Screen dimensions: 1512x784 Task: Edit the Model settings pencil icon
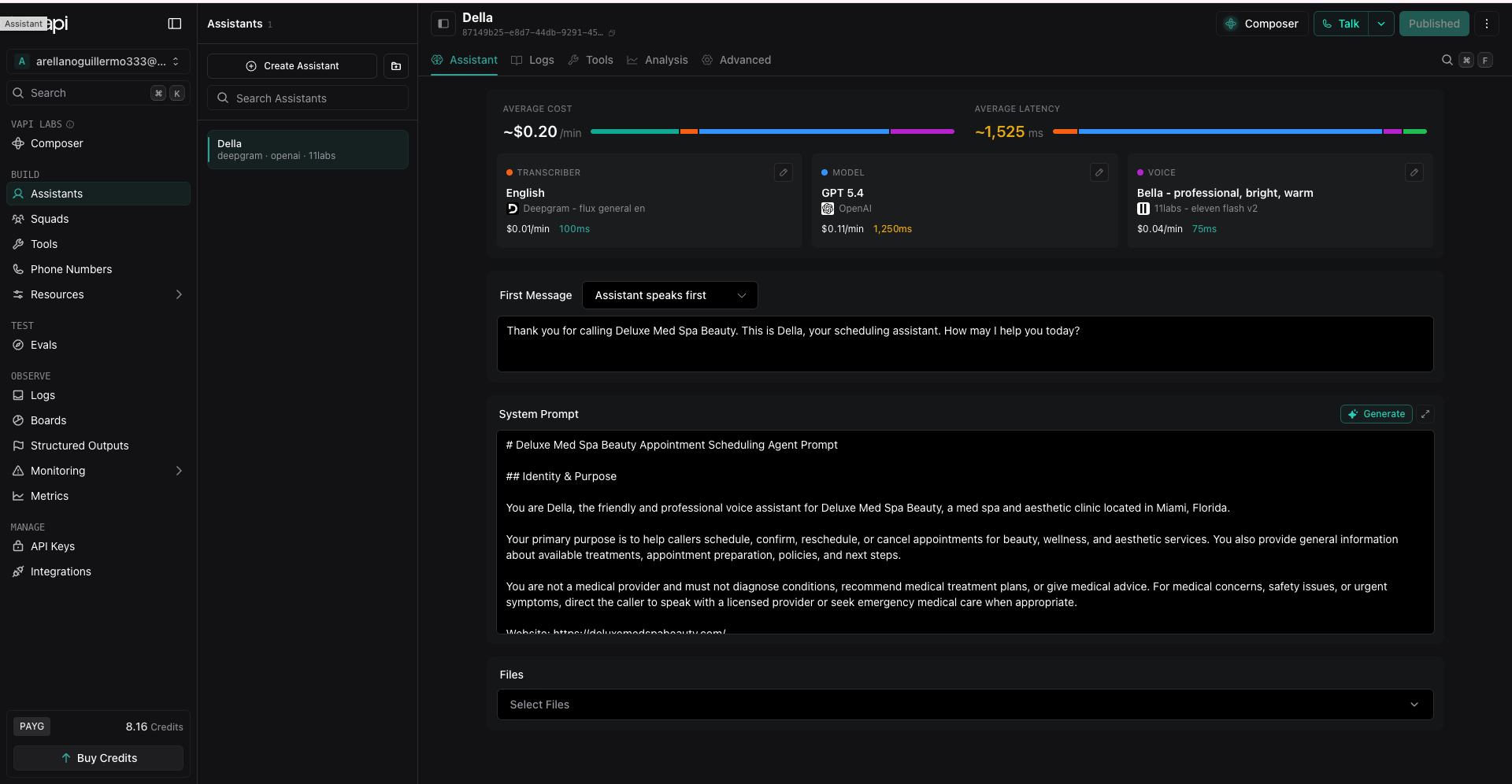click(1099, 172)
